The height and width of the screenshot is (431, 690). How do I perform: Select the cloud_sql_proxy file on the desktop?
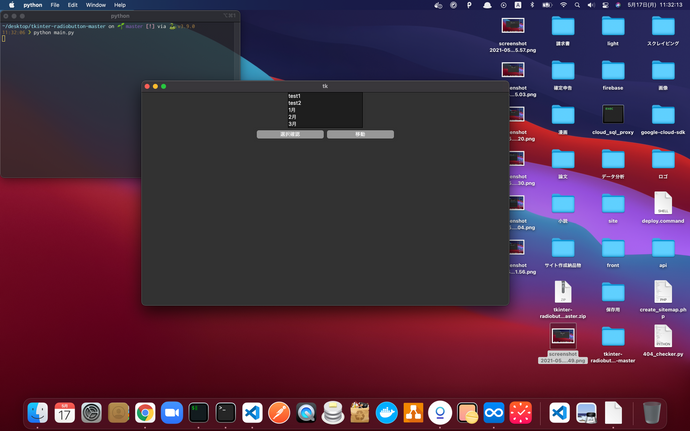[x=613, y=120]
